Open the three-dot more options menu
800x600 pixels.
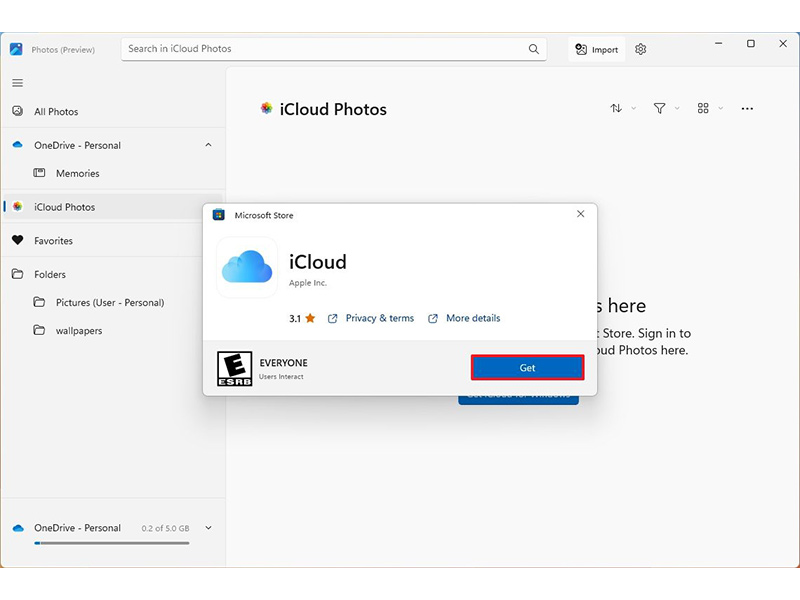coord(747,108)
